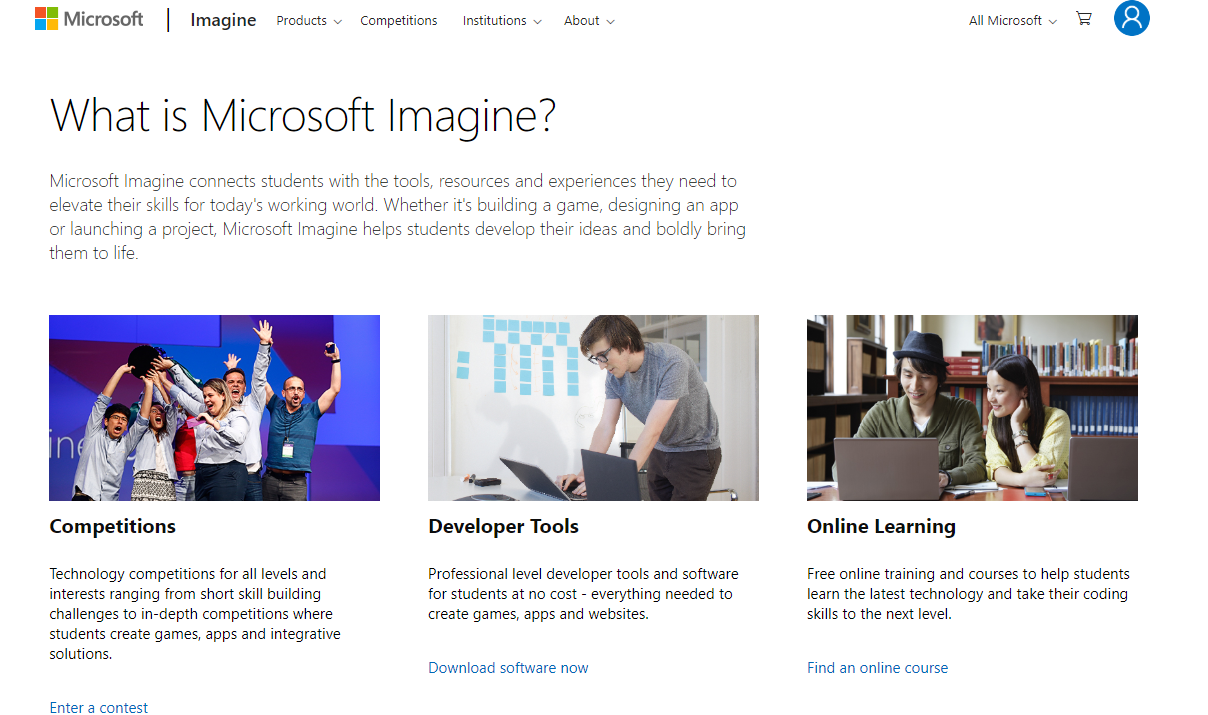Open the Find an online course link
This screenshot has width=1208, height=715.
coord(877,668)
